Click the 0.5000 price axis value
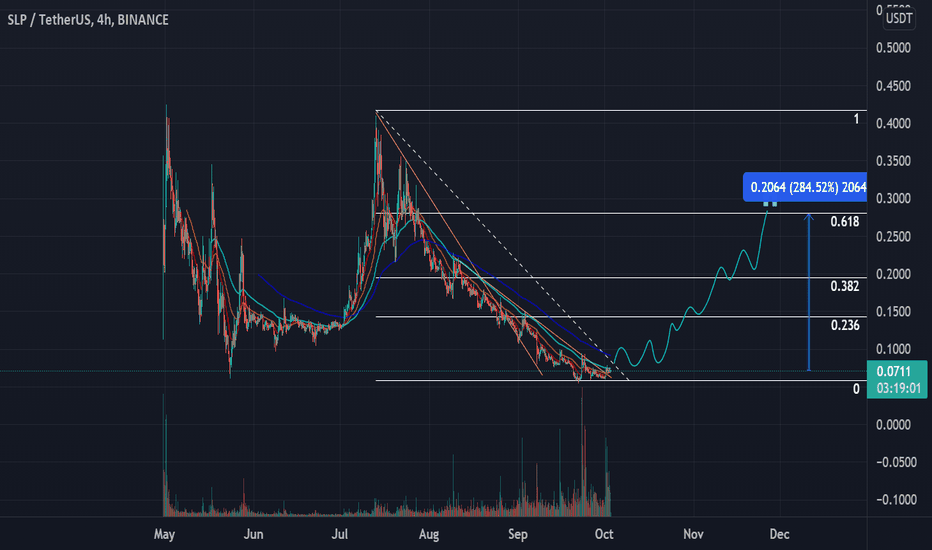This screenshot has height=550, width=932. 893,48
